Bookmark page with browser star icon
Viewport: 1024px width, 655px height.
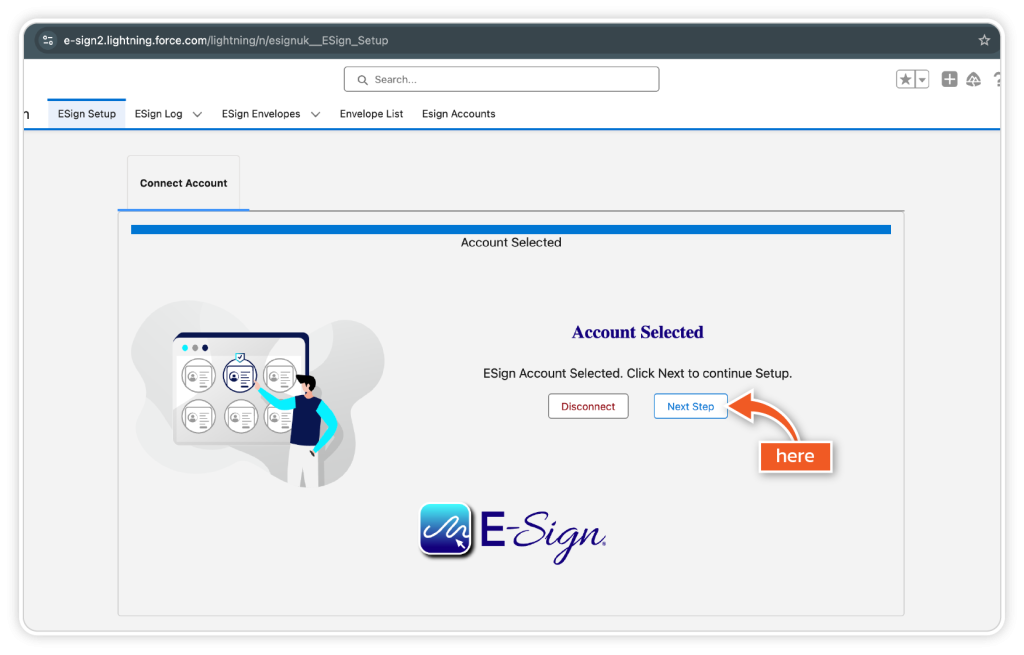point(984,41)
